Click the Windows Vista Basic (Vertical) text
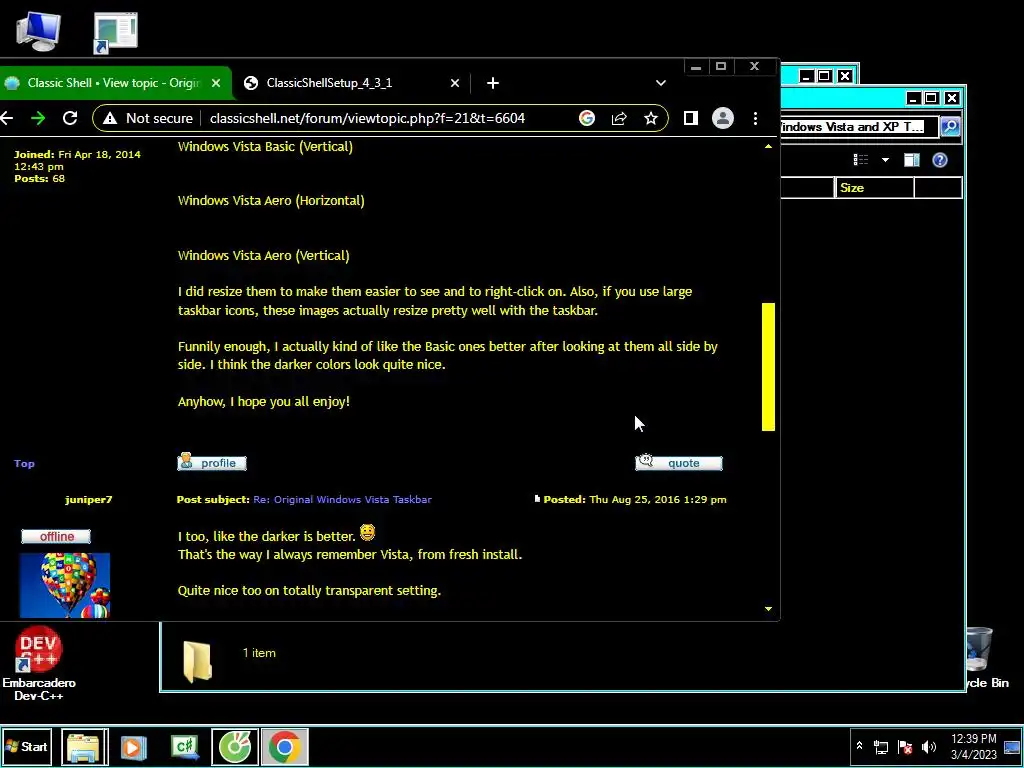Screen dimensions: 1024x768 [x=265, y=146]
